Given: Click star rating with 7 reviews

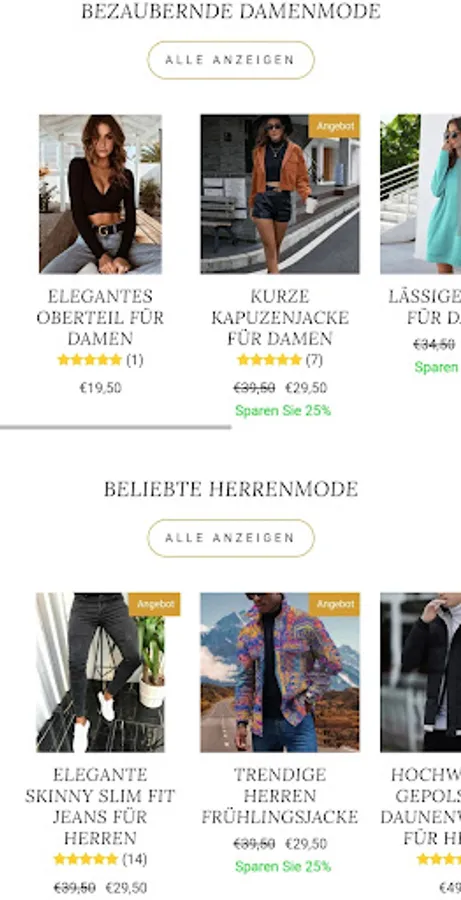Looking at the screenshot, I should tap(269, 360).
